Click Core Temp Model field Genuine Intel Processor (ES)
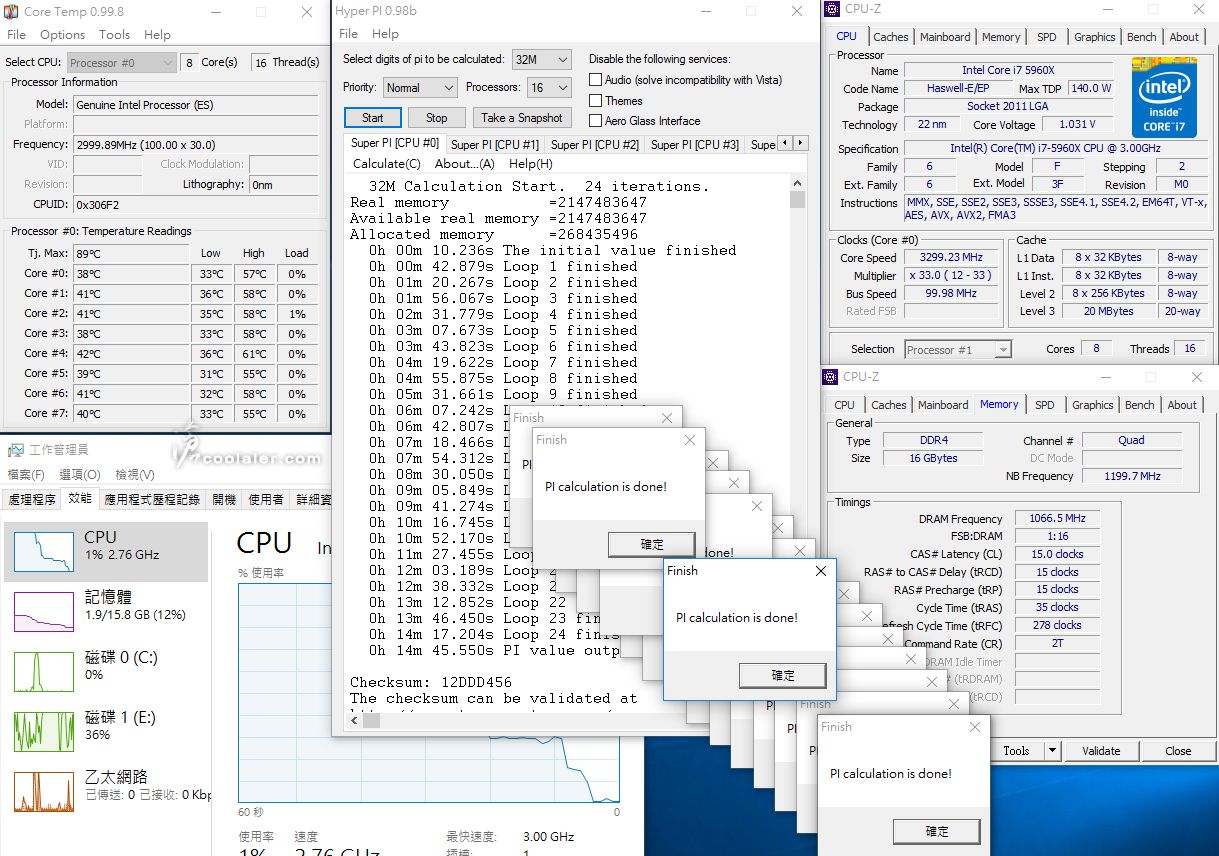Image resolution: width=1219 pixels, height=856 pixels. [195, 105]
